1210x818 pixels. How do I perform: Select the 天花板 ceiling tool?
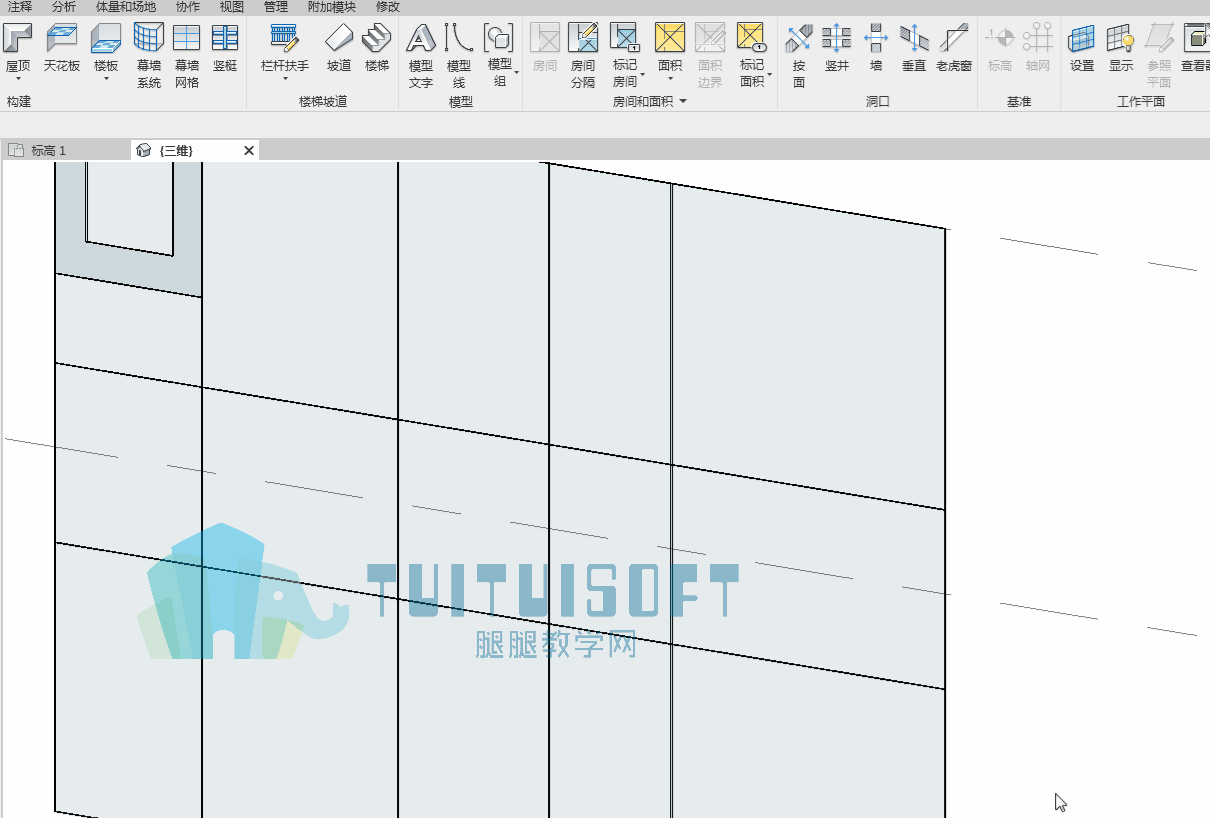pyautogui.click(x=62, y=48)
